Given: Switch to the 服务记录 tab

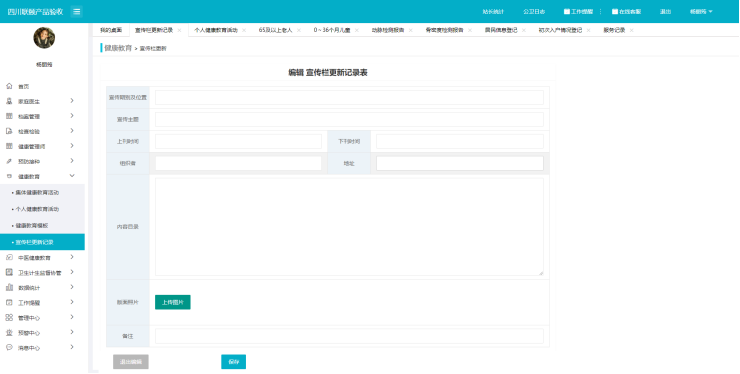Looking at the screenshot, I should click(x=614, y=30).
